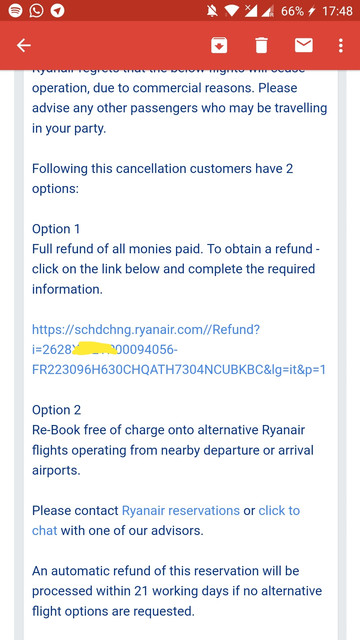The height and width of the screenshot is (640, 360).
Task: Archive this email with the archive icon
Action: [219, 45]
